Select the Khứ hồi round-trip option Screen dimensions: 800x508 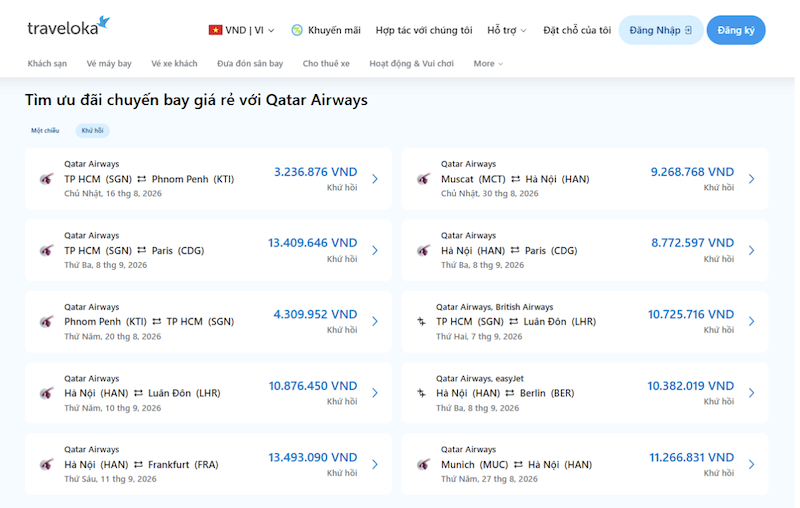tap(92, 131)
